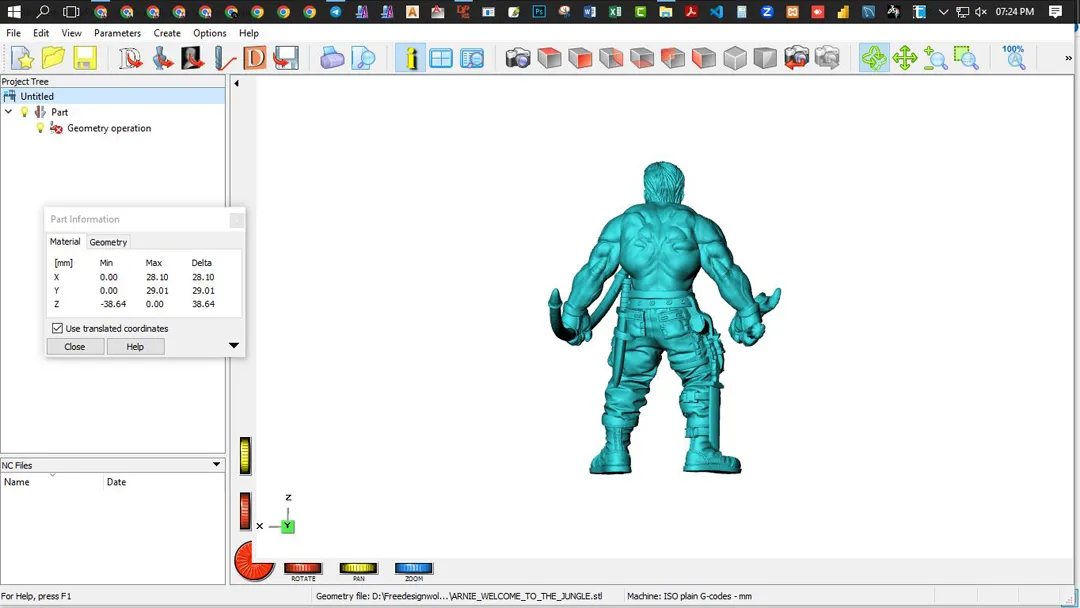Image resolution: width=1080 pixels, height=608 pixels.
Task: Toggle the Part Information 'i' button
Action: click(410, 59)
